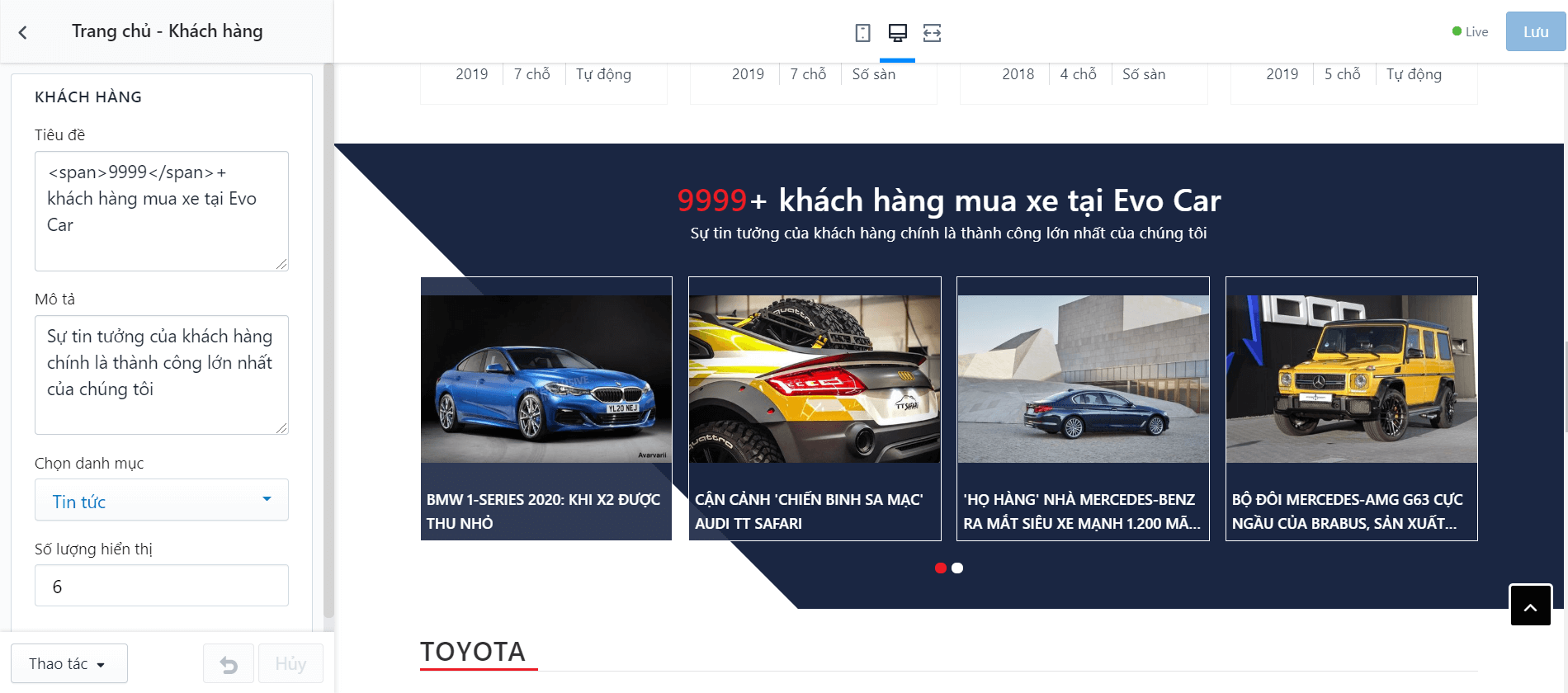Open article 'BMW 1-Series 2020: Khi X2 được thu nhỏ'
This screenshot has width=1568, height=693.
click(x=544, y=511)
